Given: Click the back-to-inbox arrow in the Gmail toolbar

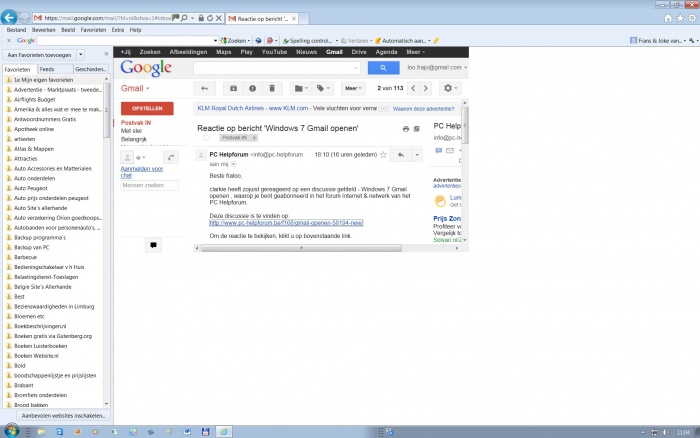Looking at the screenshot, I should tap(204, 88).
